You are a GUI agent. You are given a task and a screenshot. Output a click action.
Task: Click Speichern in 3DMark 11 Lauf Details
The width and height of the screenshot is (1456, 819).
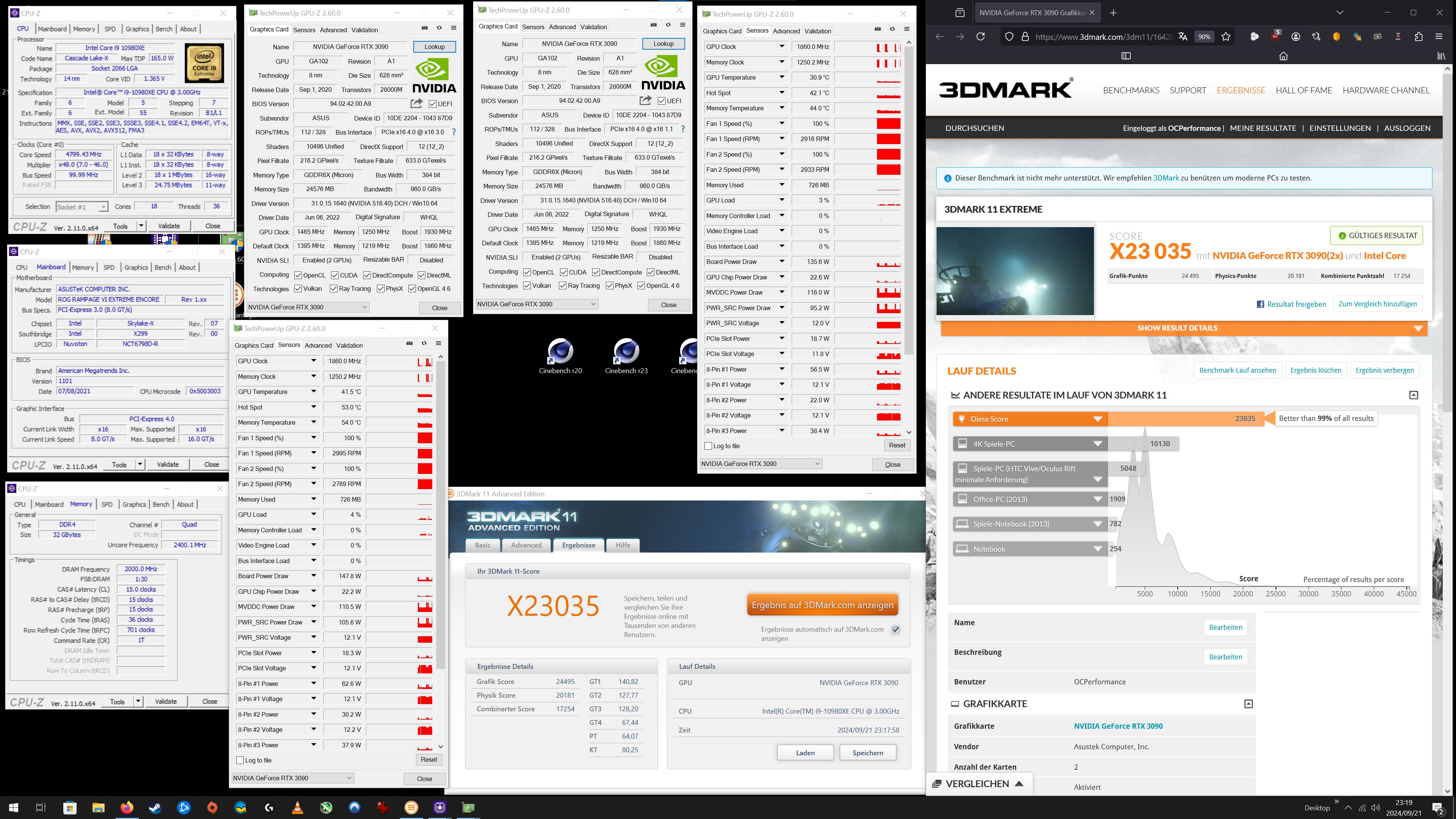click(868, 753)
